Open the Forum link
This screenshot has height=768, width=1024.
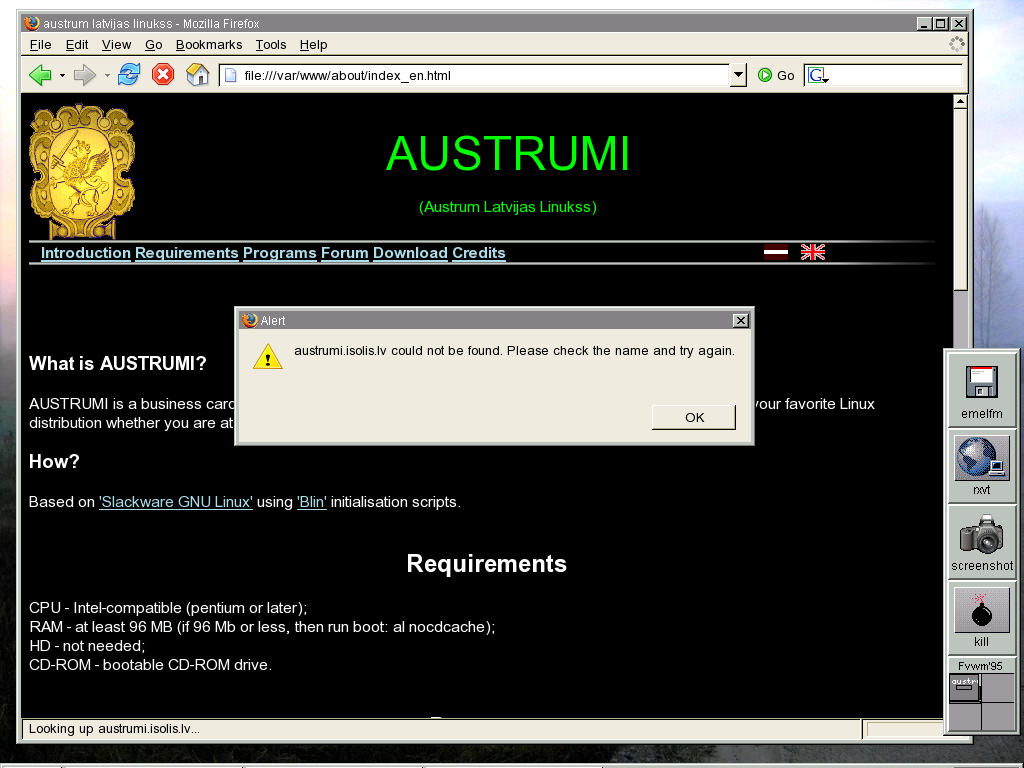pos(345,253)
